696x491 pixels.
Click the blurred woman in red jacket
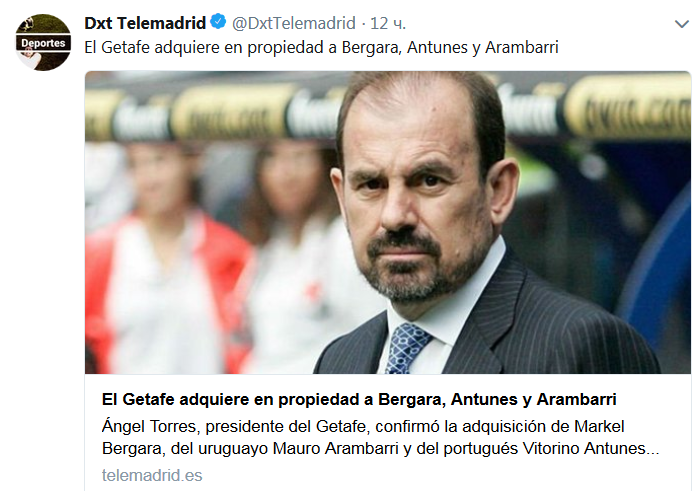pyautogui.click(x=162, y=262)
